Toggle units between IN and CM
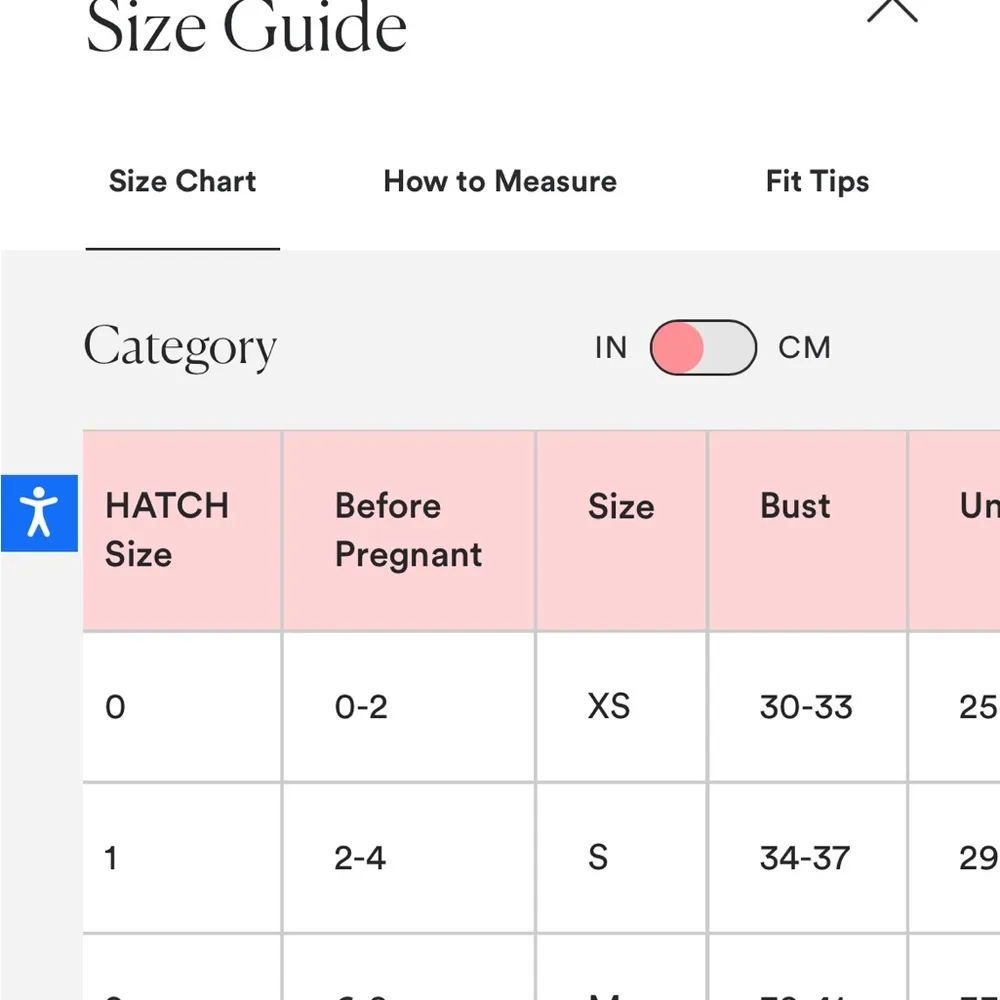This screenshot has height=1000, width=1000. [x=702, y=348]
